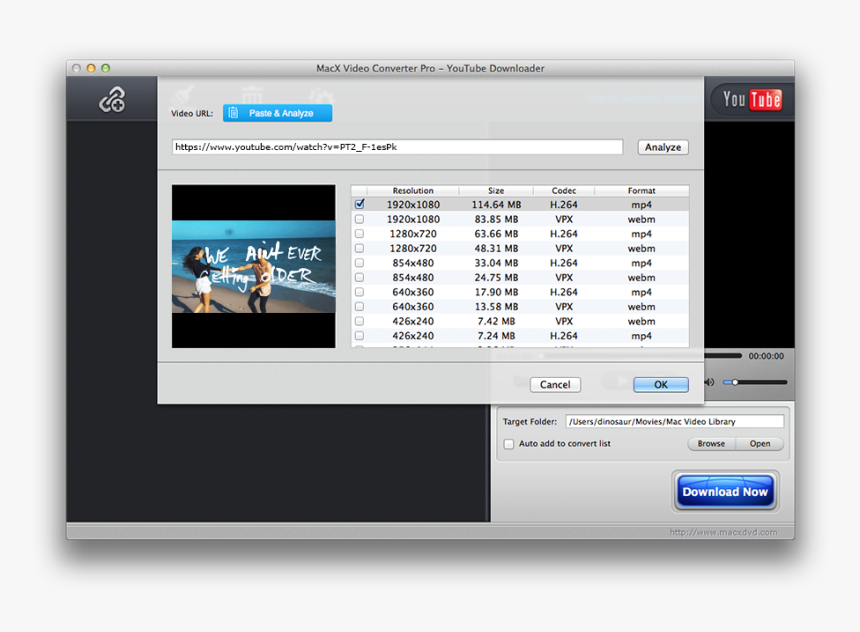
Task: Click the add link icon
Action: (112, 99)
